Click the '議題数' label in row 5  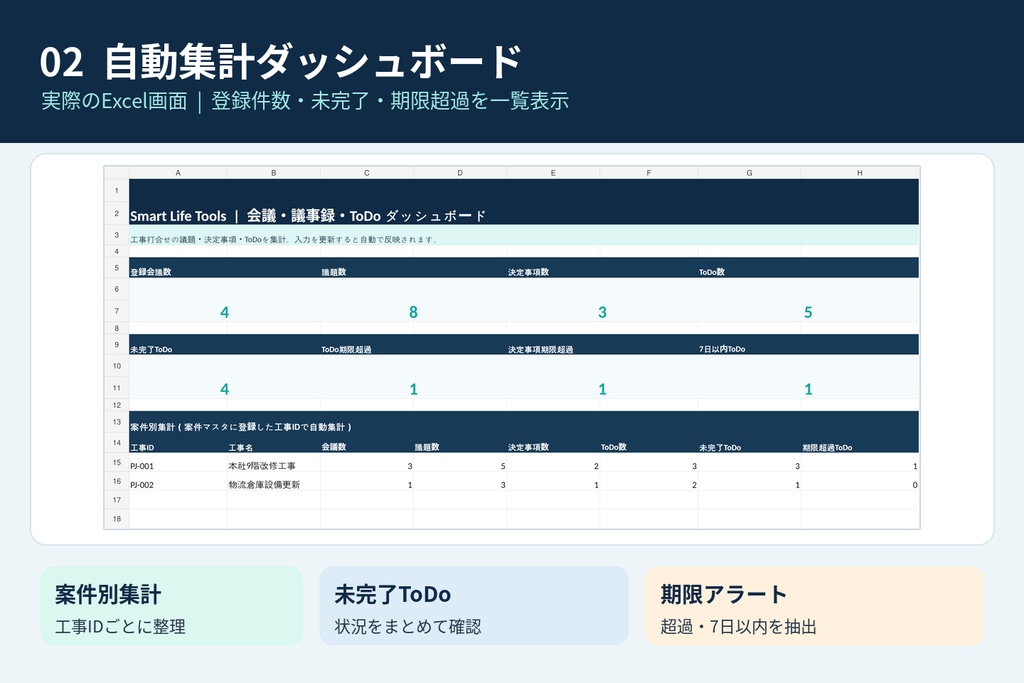pyautogui.click(x=333, y=272)
